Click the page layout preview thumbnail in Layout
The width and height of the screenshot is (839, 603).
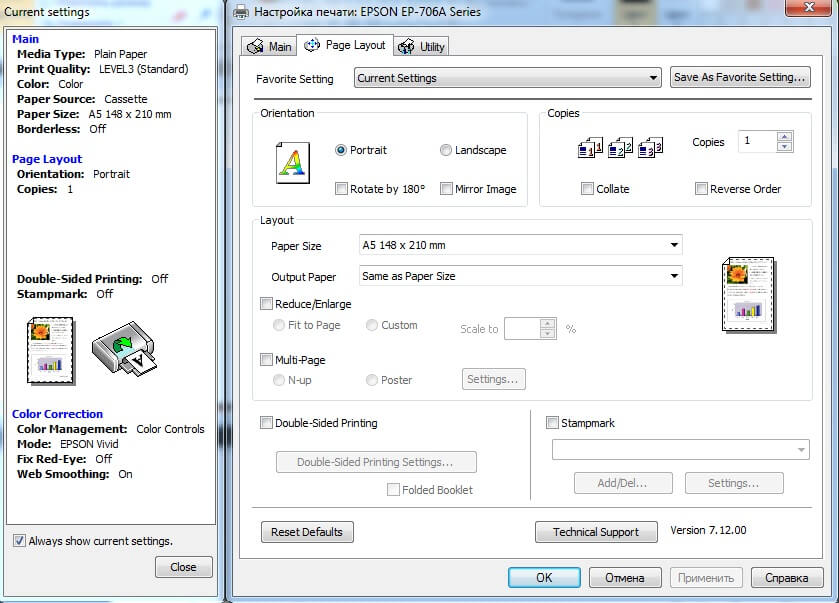pos(748,294)
